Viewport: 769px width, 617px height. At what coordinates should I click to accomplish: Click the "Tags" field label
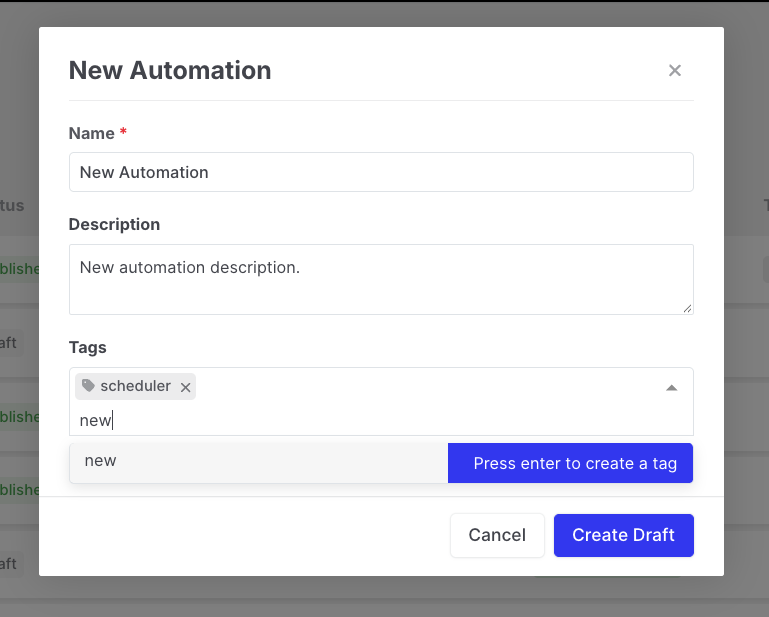(88, 347)
